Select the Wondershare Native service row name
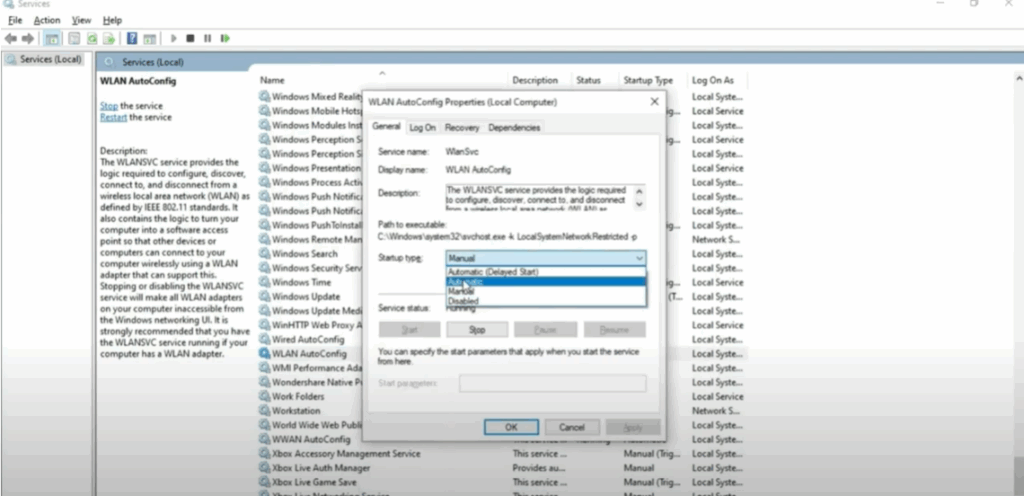Viewport: 1024px width, 496px height. click(x=317, y=382)
